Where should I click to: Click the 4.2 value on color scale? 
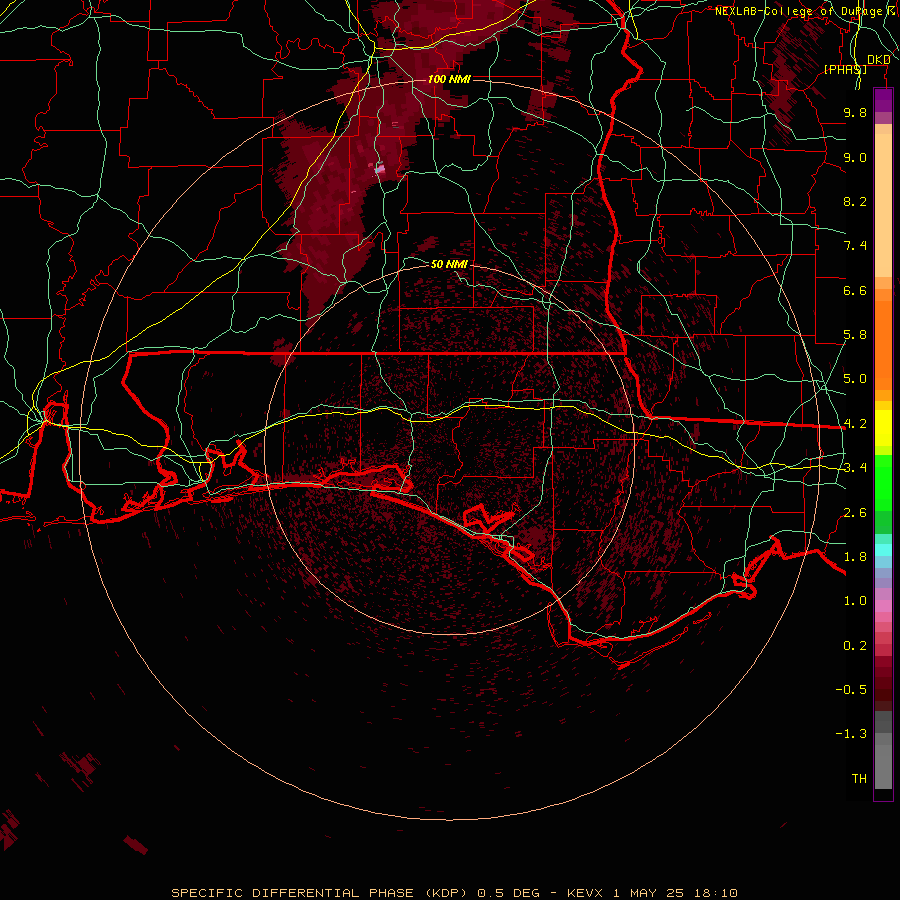[855, 424]
